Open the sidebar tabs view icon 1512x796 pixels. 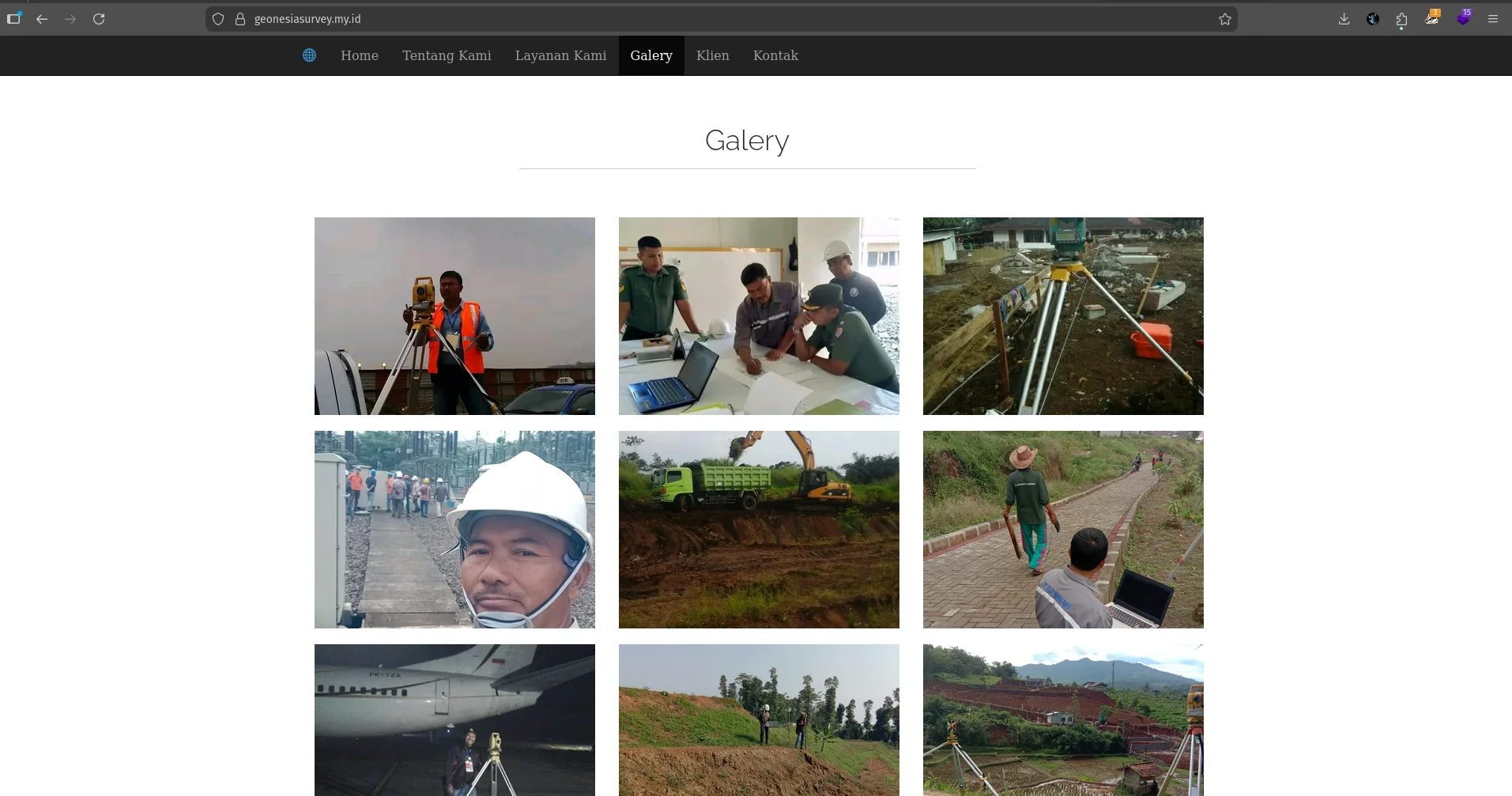point(13,19)
